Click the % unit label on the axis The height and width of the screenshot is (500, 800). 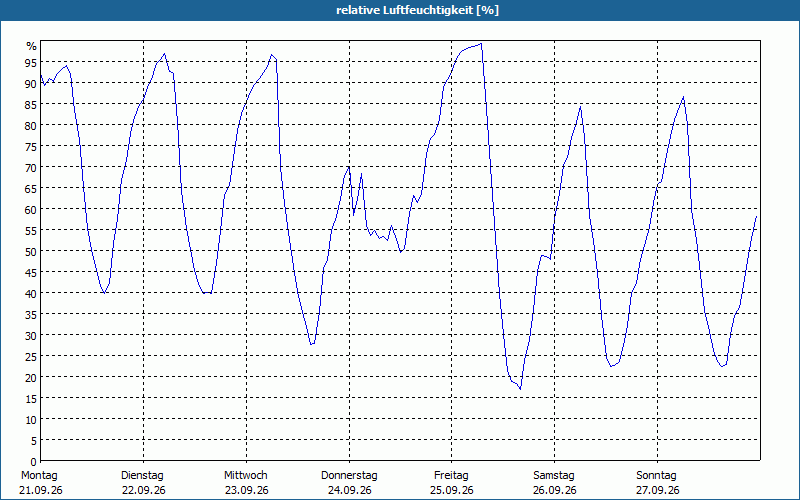(32, 46)
